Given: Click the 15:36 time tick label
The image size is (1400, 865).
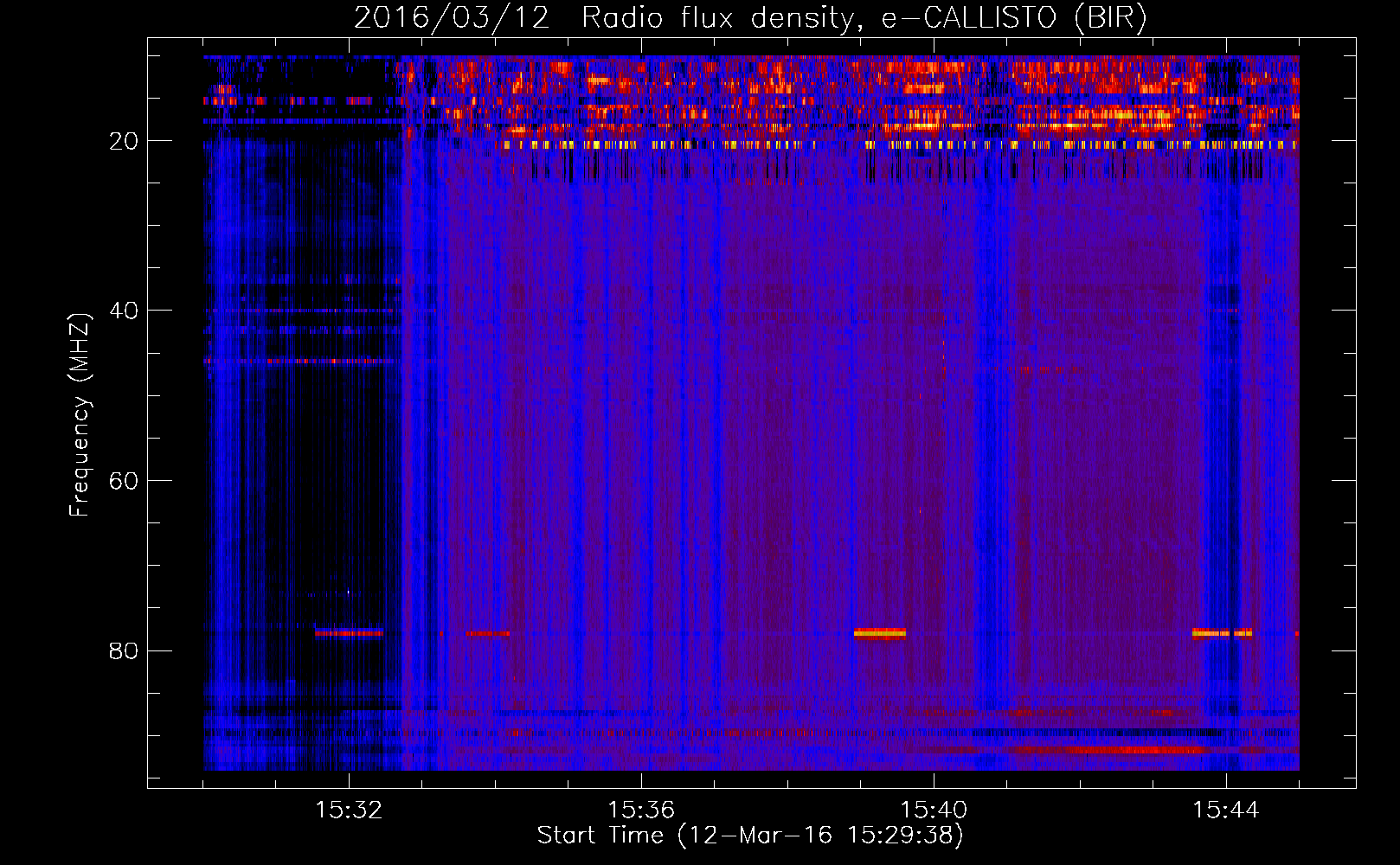Looking at the screenshot, I should 641,810.
